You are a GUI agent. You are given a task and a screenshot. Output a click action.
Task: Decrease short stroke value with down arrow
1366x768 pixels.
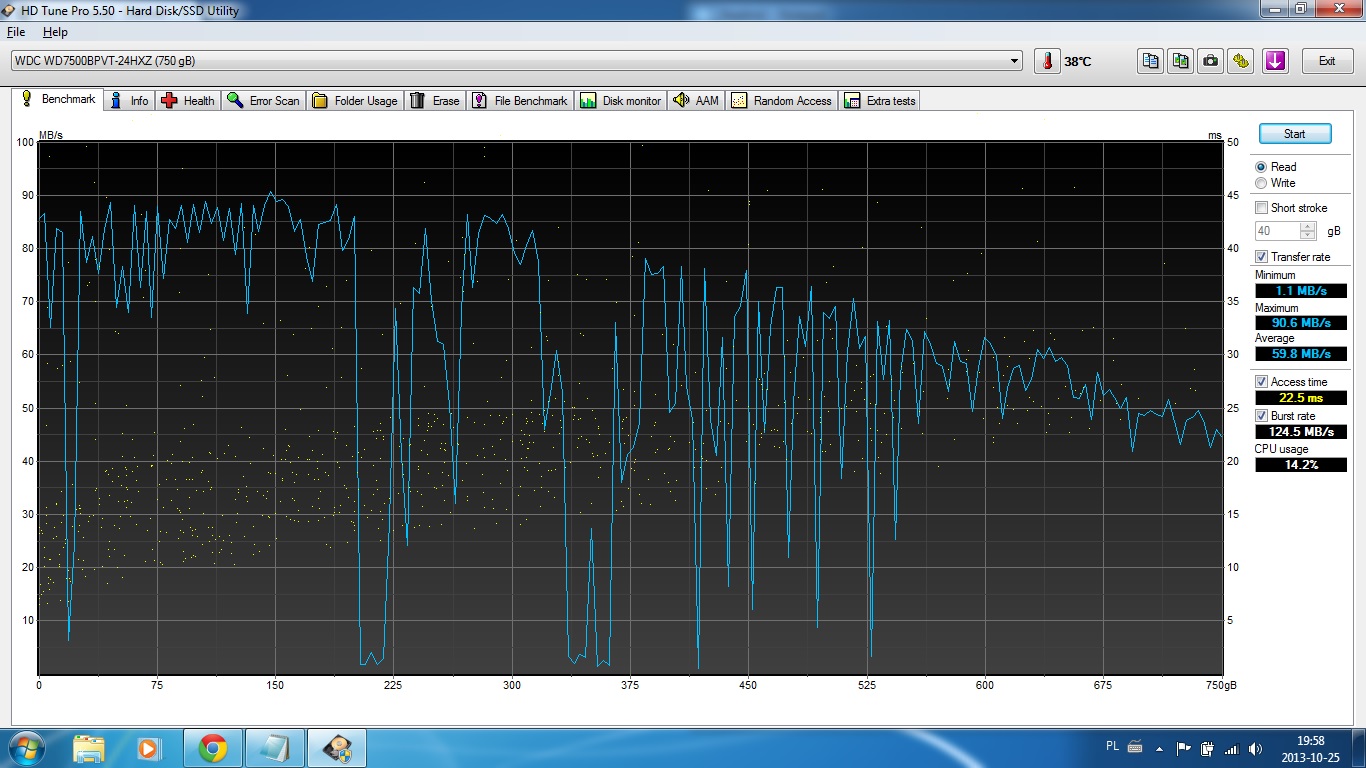pyautogui.click(x=1308, y=235)
